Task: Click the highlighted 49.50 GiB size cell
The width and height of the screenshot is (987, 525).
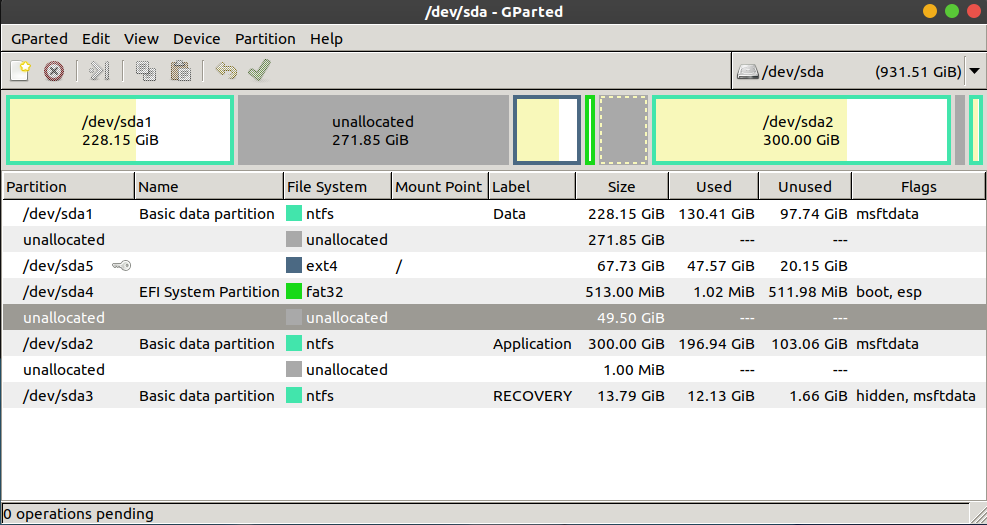Action: pyautogui.click(x=631, y=318)
